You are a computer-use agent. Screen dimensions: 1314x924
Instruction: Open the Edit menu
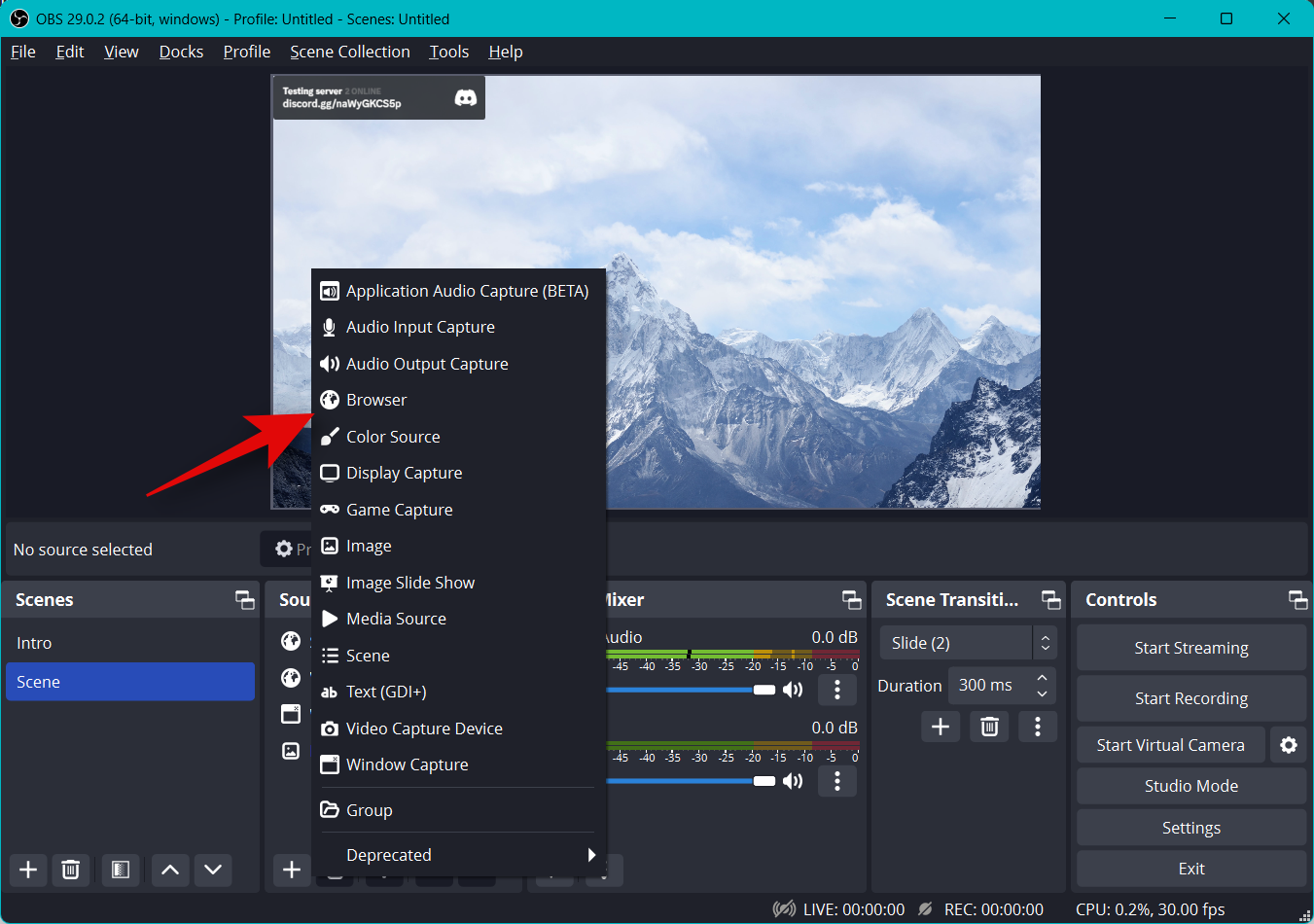point(70,52)
